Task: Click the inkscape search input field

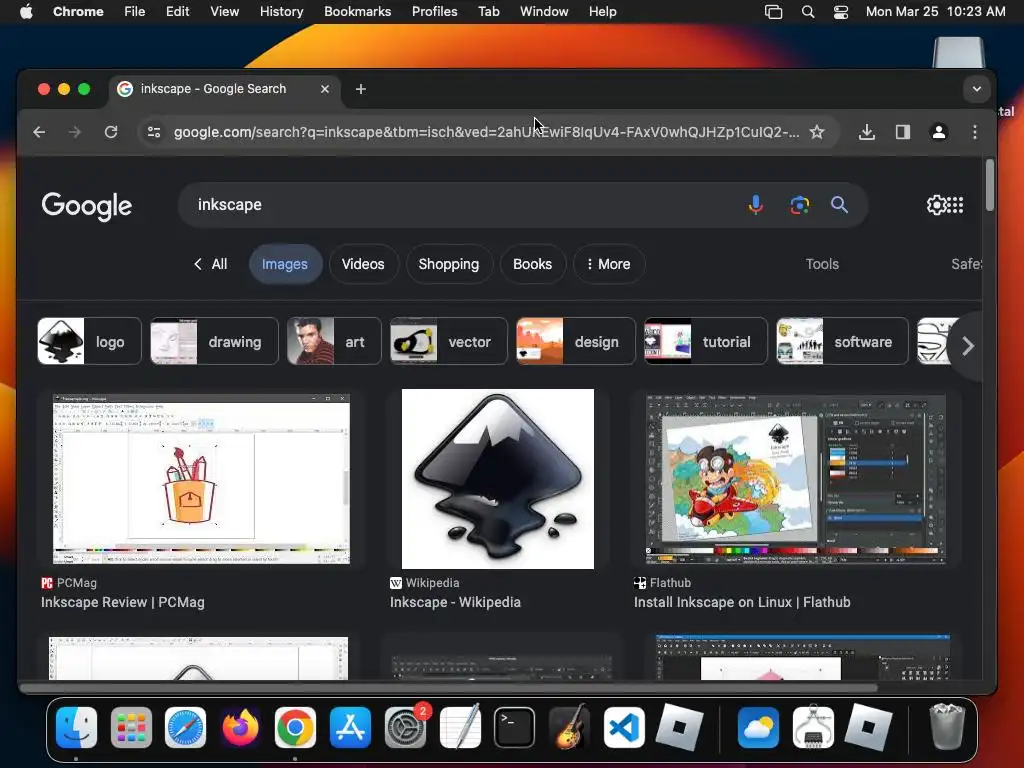Action: coord(457,205)
